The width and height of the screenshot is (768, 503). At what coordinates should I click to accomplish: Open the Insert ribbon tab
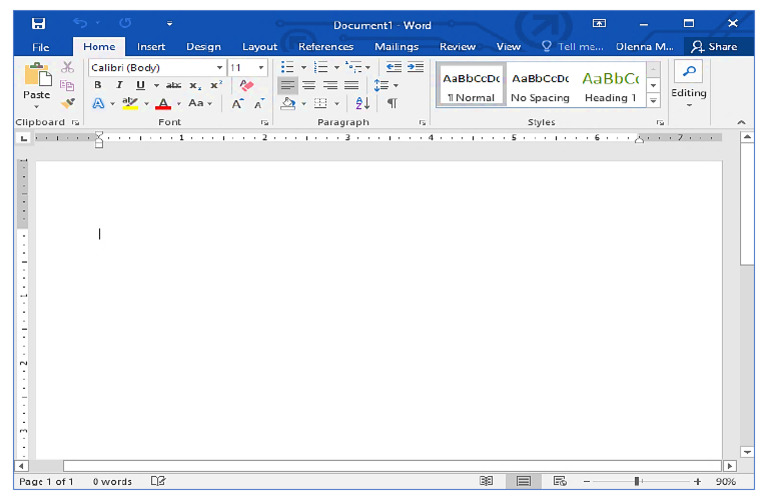click(151, 46)
